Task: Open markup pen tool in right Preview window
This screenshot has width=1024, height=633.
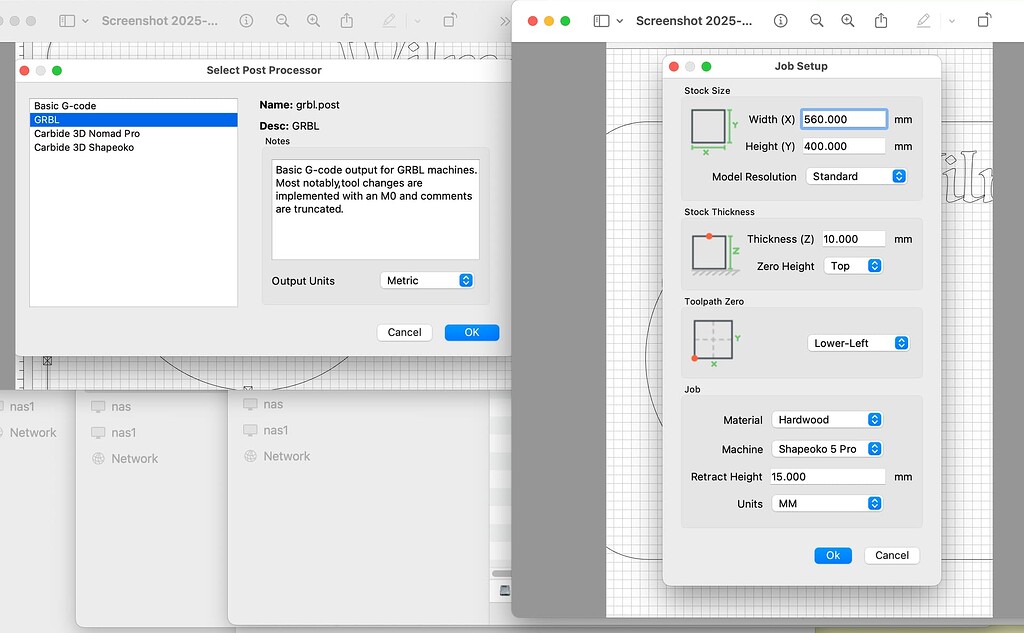Action: point(923,21)
